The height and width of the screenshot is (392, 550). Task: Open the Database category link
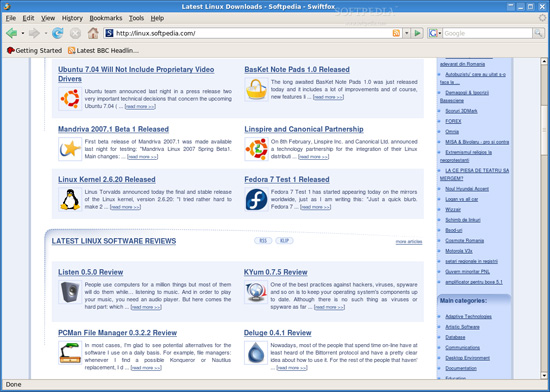click(455, 337)
